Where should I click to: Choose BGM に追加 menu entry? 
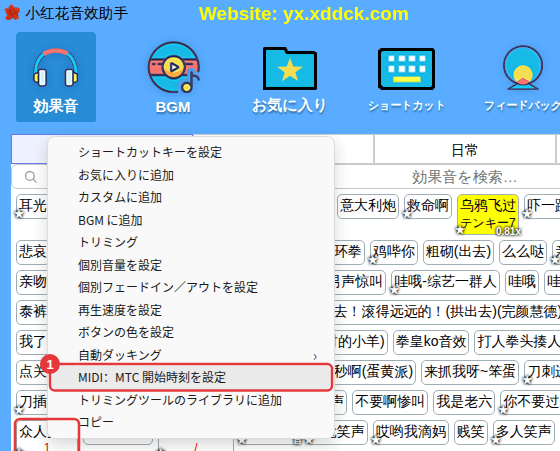(191, 220)
